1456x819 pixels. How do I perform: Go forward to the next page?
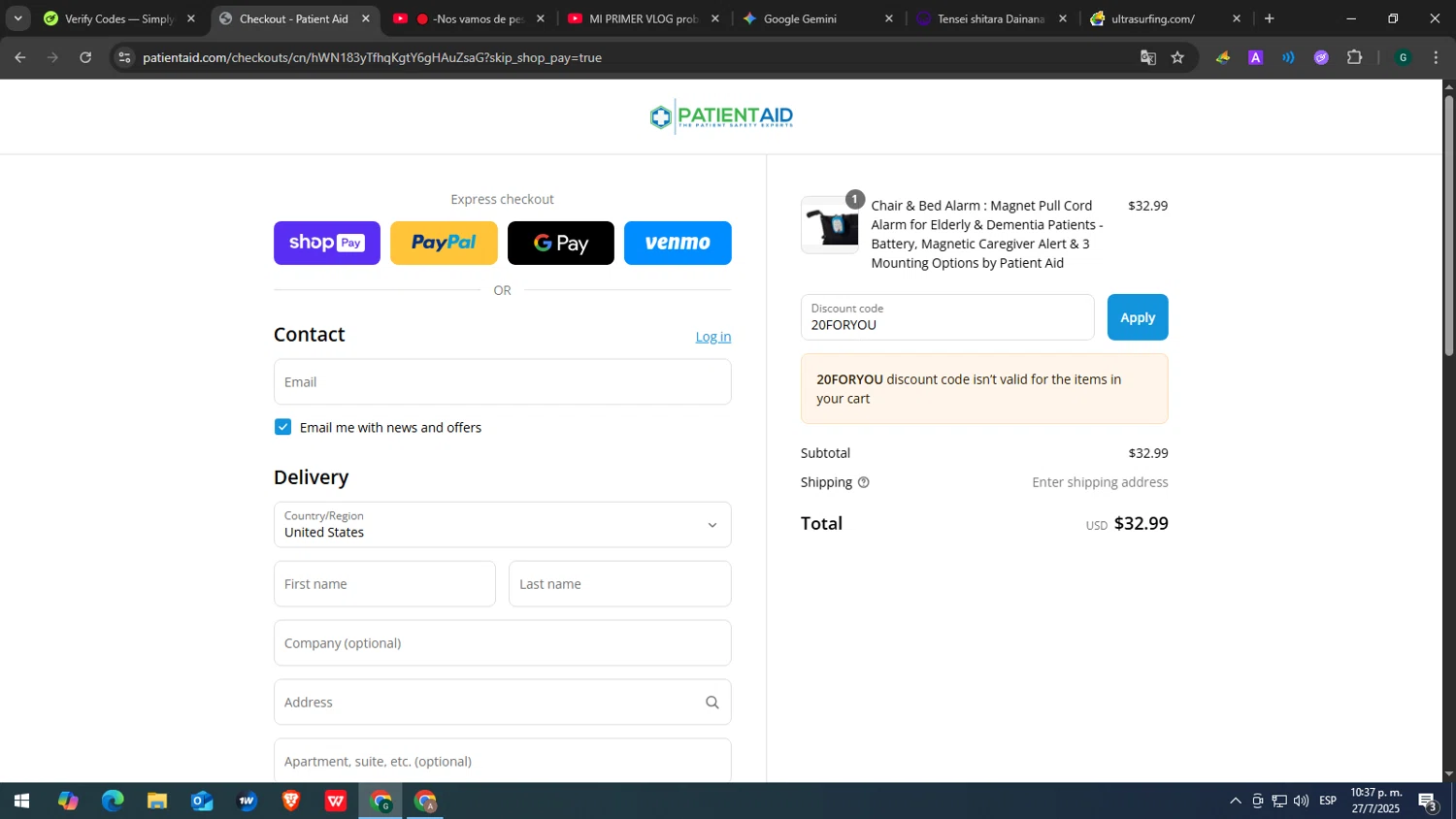(53, 57)
